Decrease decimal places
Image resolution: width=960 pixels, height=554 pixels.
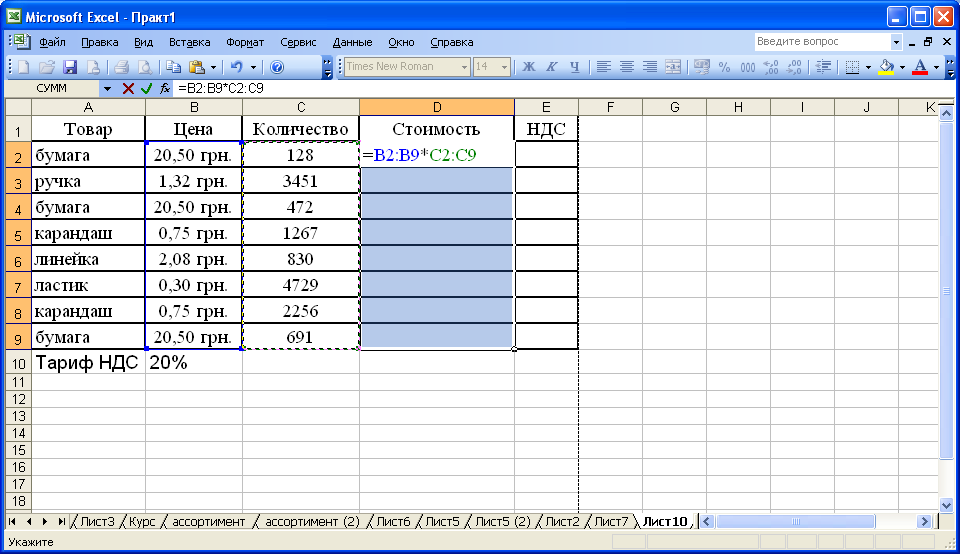click(x=794, y=67)
